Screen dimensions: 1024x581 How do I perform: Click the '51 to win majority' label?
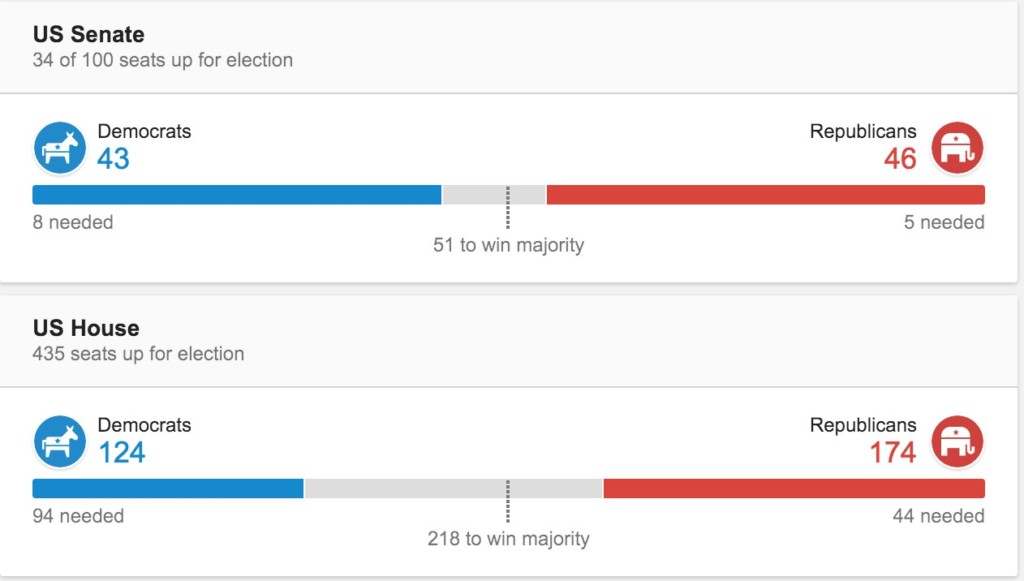click(508, 245)
